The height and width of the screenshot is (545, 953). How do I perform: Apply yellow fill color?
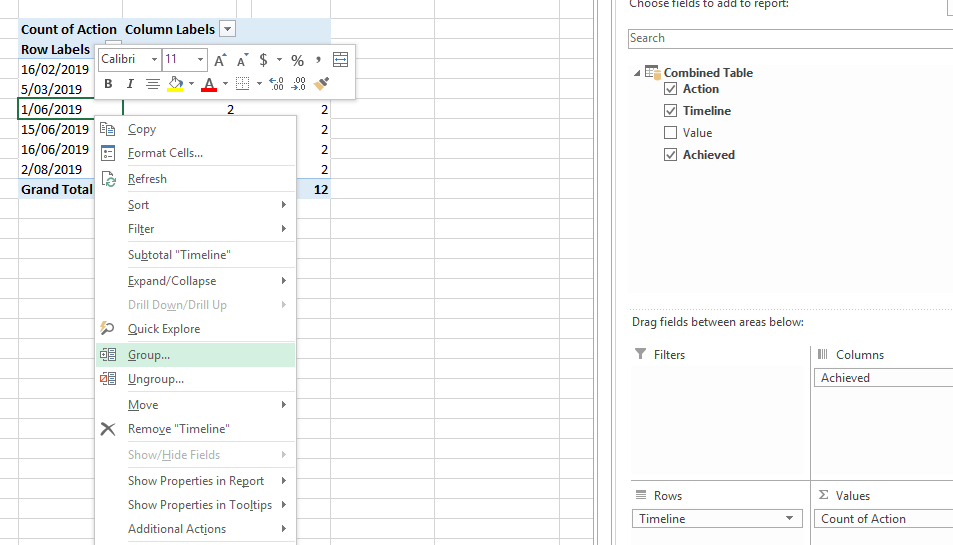176,84
